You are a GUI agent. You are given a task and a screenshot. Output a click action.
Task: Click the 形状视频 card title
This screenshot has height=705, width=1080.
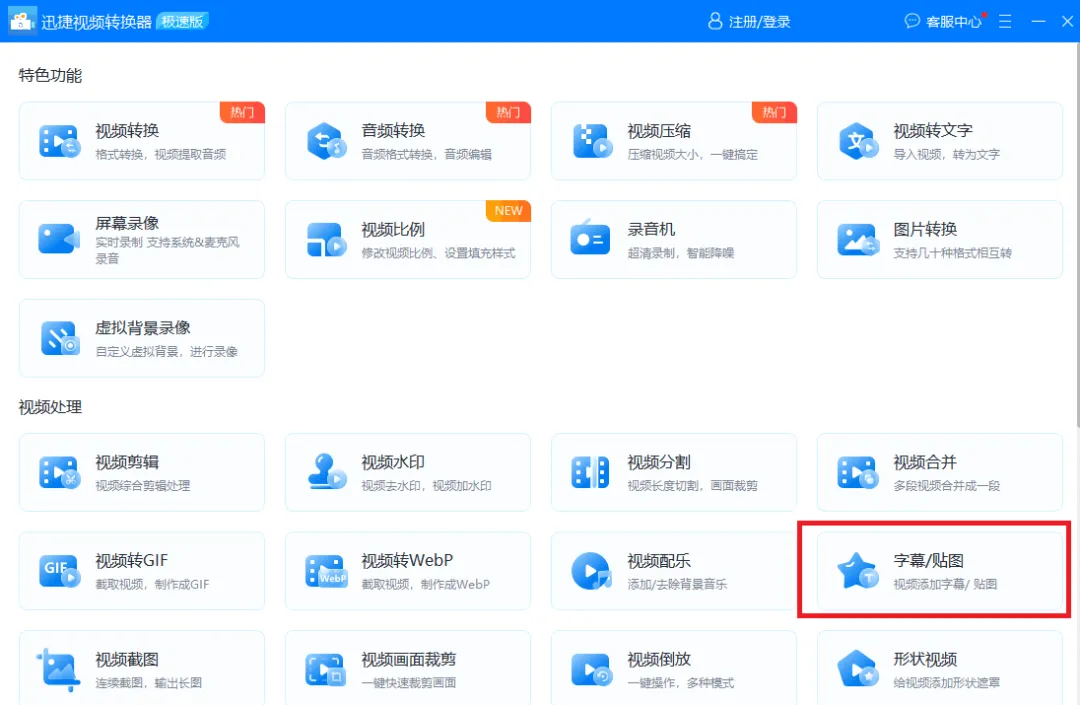pos(925,660)
